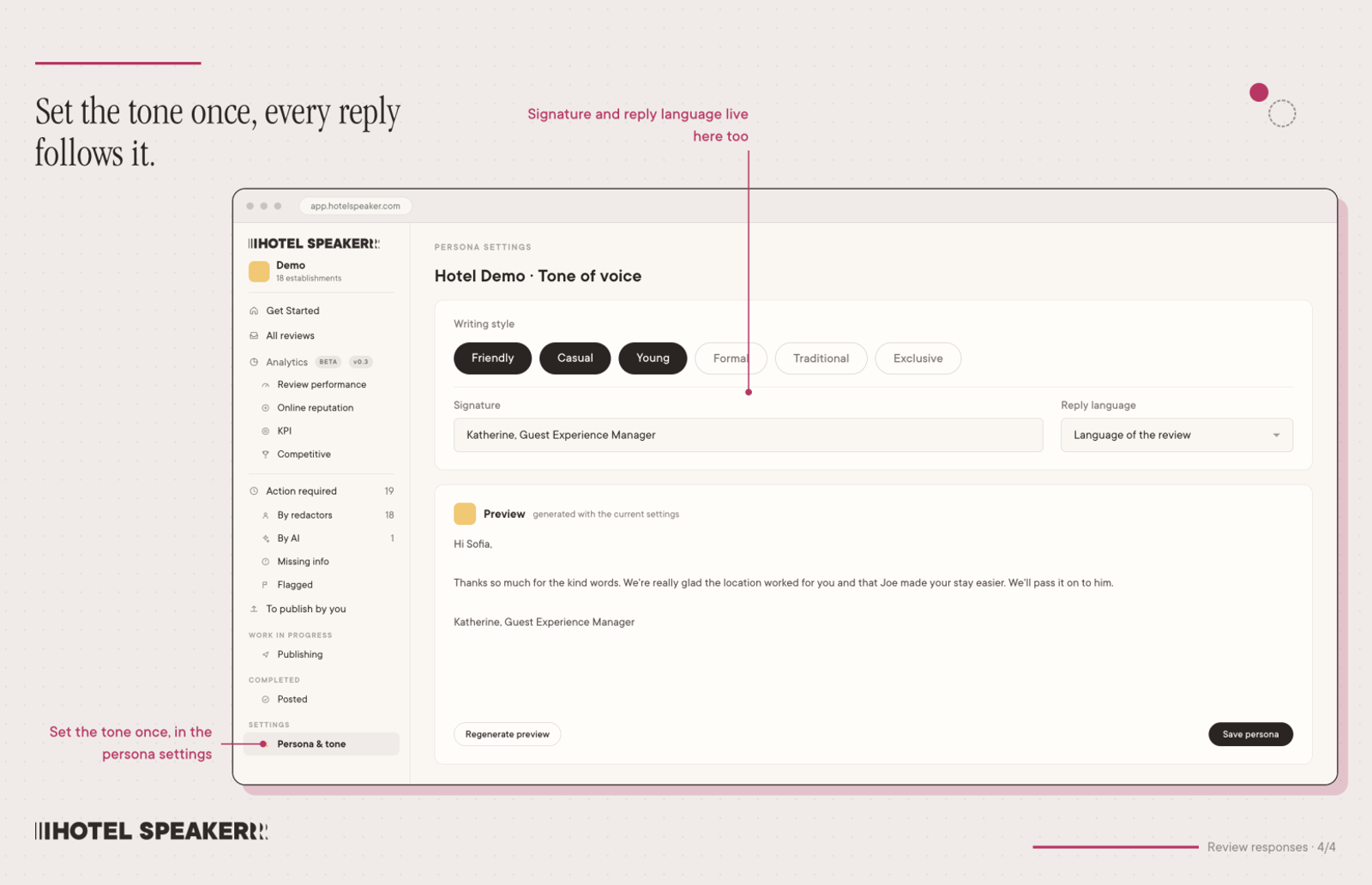The width and height of the screenshot is (1372, 885).
Task: Click the preview signature 'Katherine, Guest Experience Manager'
Action: click(544, 623)
